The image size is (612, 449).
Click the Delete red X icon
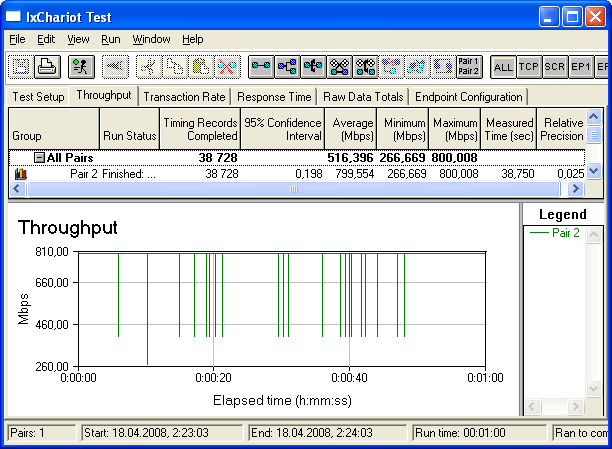227,67
